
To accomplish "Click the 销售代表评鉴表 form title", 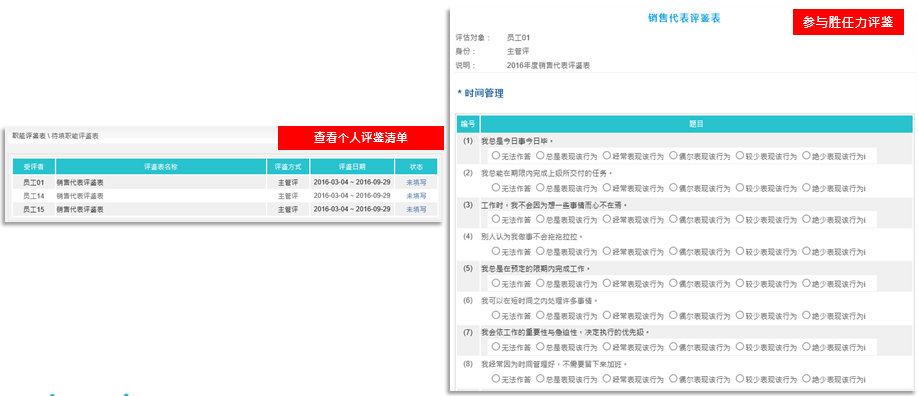I will click(x=684, y=18).
